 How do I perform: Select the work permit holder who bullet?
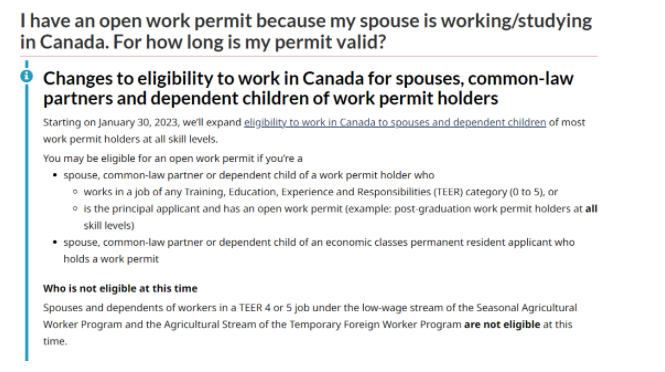249,175
